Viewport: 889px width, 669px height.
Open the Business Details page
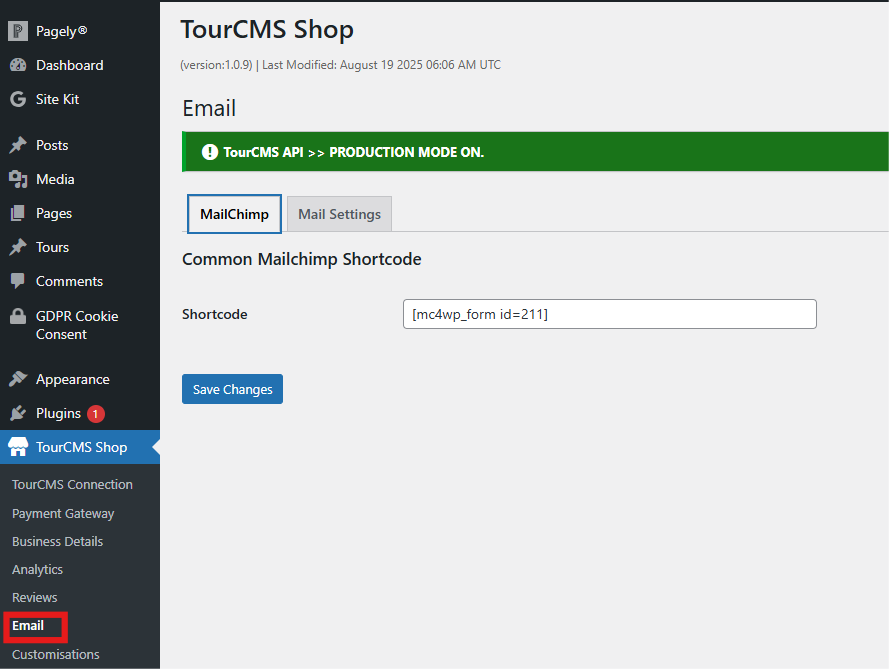pyautogui.click(x=57, y=541)
